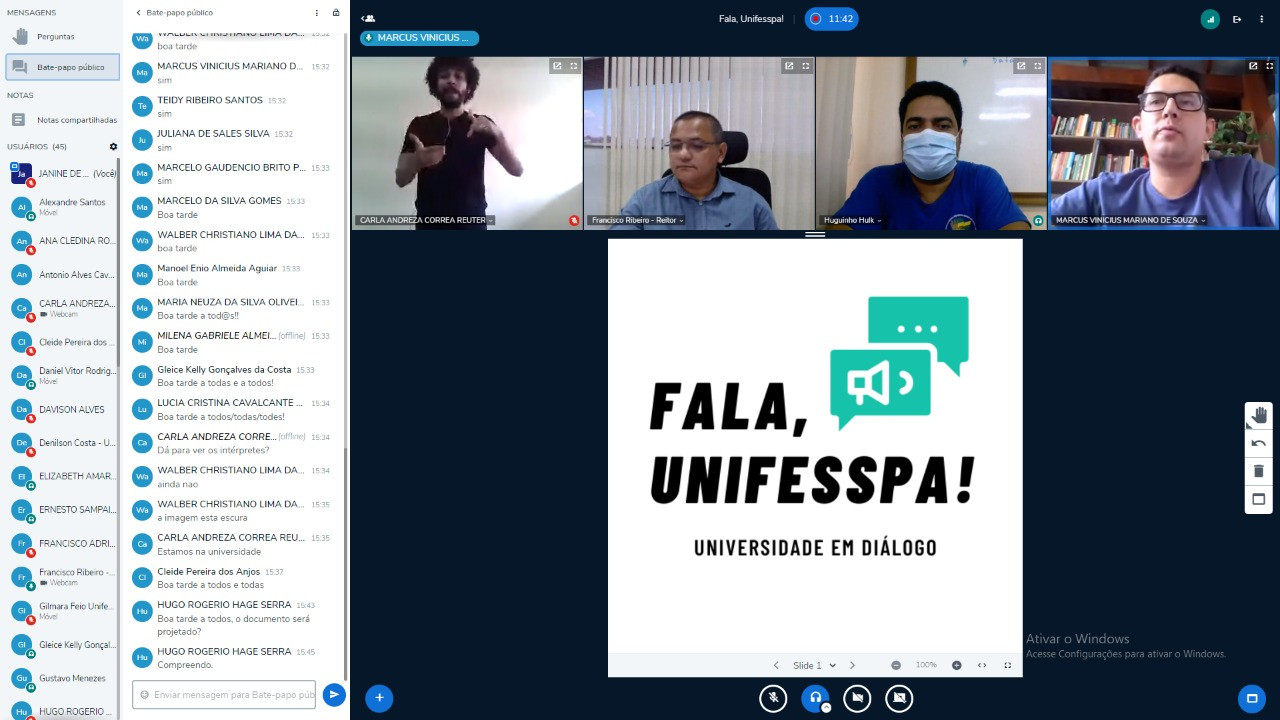Select user Daniel Vitor Rodrigues
The image size is (1280, 720).
62,375
